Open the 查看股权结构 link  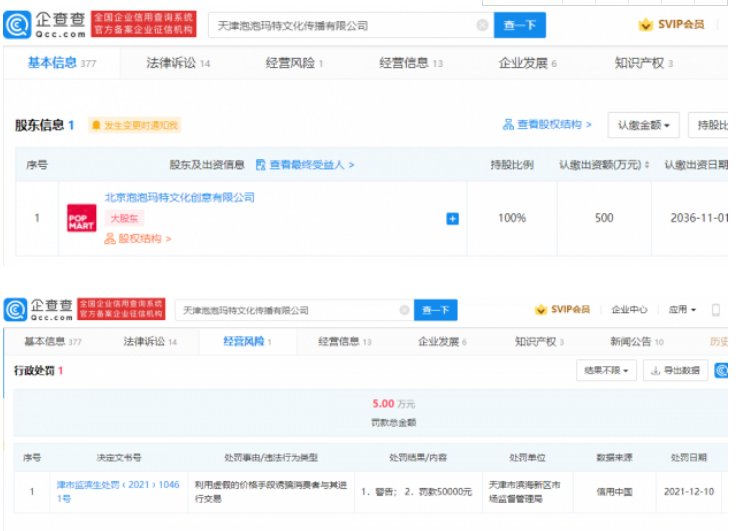(x=547, y=125)
